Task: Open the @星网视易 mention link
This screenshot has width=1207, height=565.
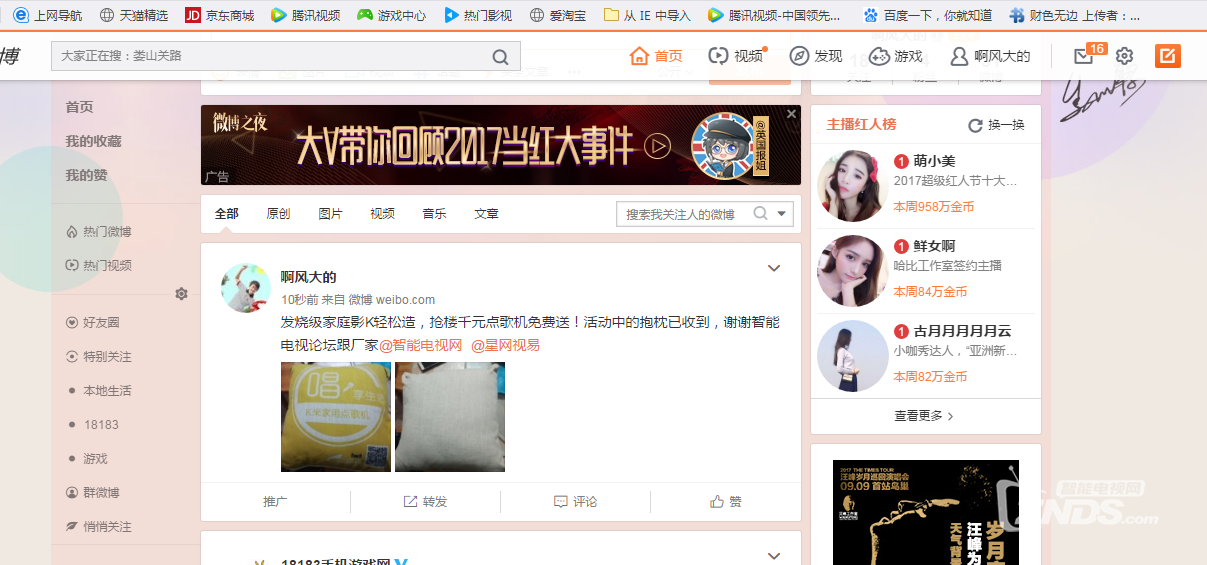Action: pyautogui.click(x=505, y=345)
